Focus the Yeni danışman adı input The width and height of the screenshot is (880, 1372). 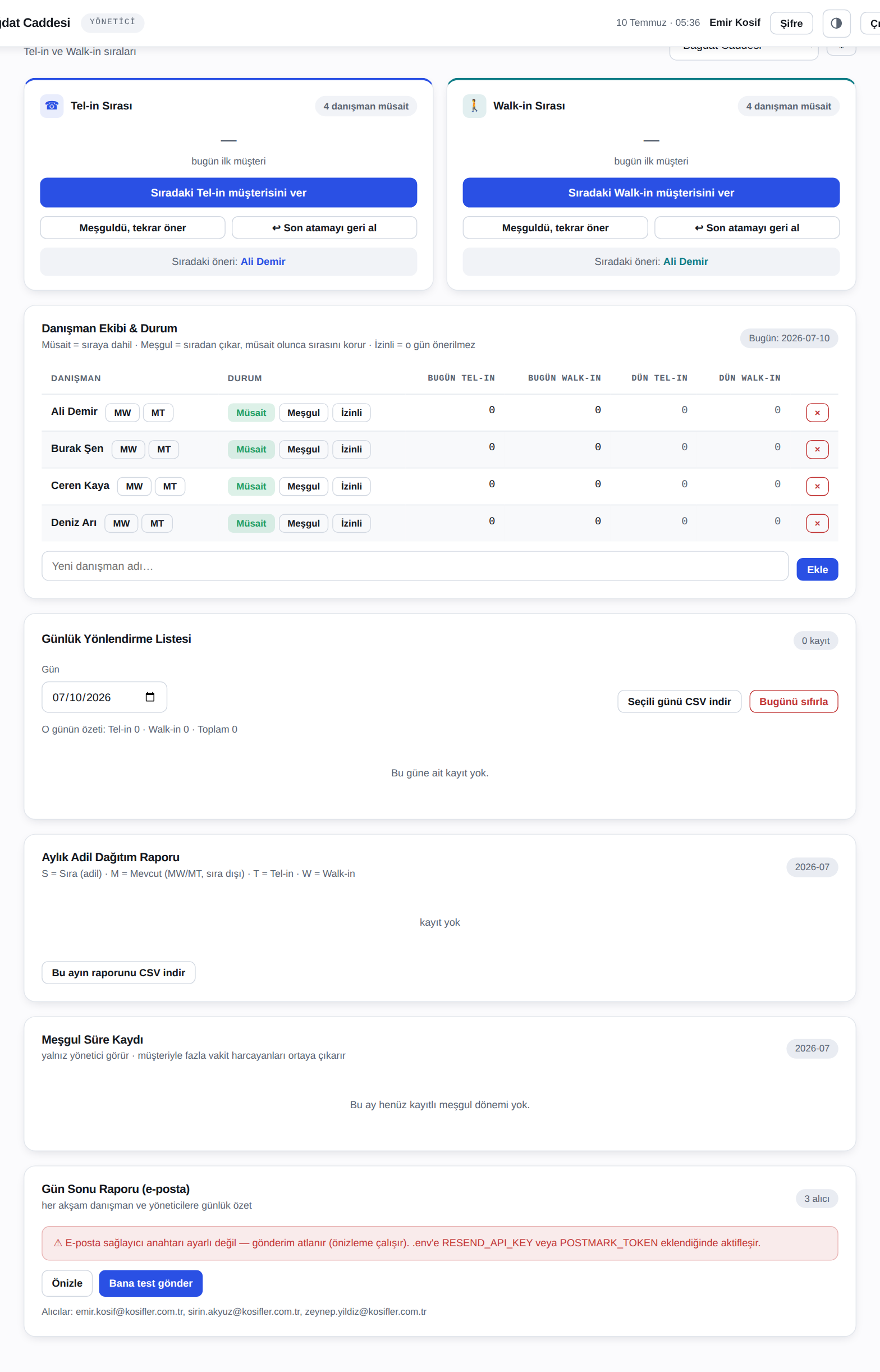[x=415, y=566]
